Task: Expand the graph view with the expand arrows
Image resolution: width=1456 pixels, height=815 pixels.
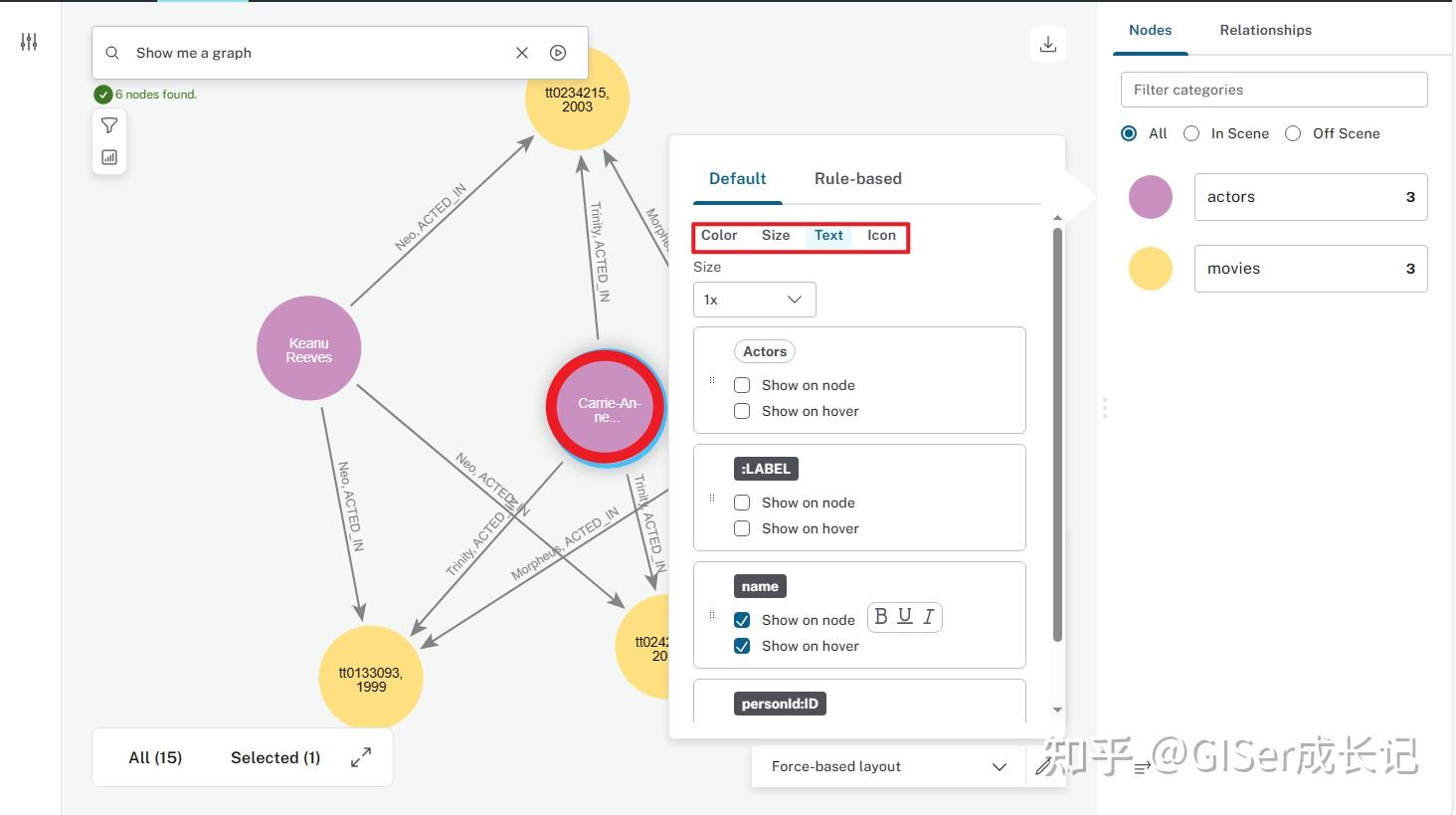Action: pos(361,756)
